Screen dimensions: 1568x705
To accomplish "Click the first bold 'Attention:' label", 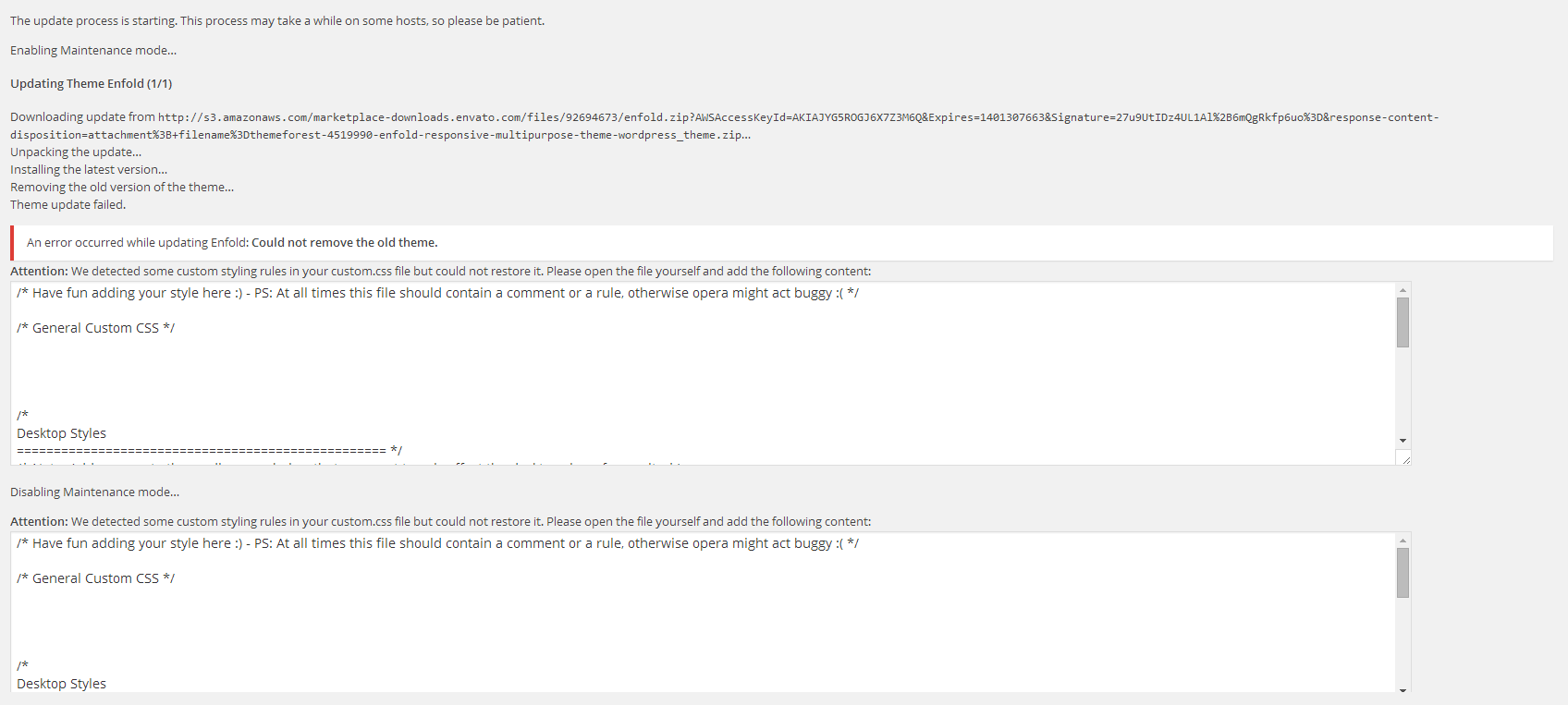I will [39, 272].
